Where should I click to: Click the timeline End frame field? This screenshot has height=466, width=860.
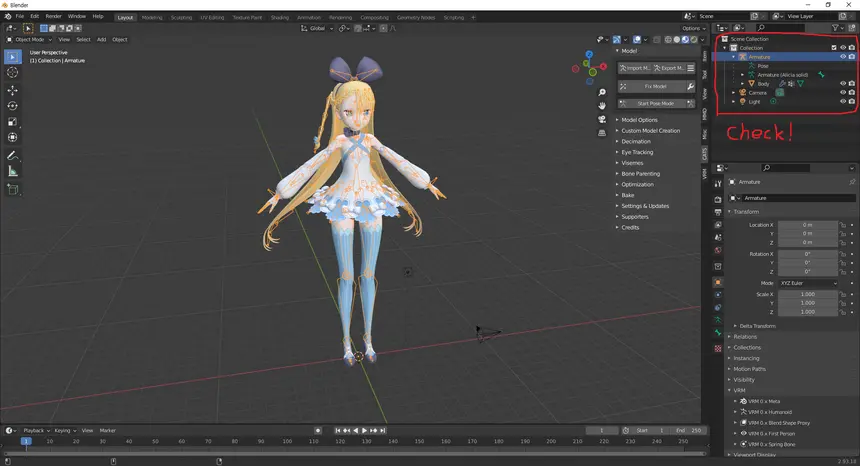688,430
